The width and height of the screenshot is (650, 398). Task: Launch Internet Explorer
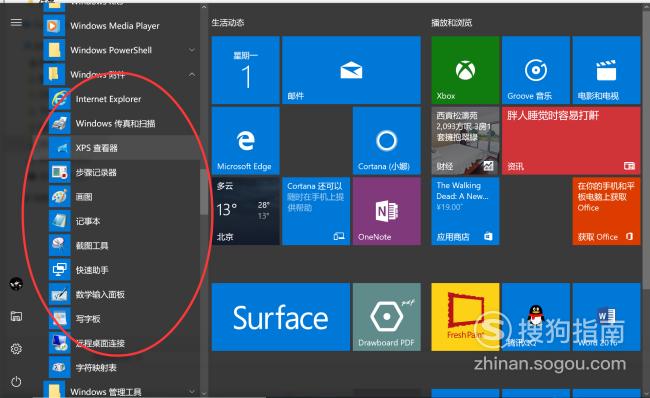coord(124,99)
